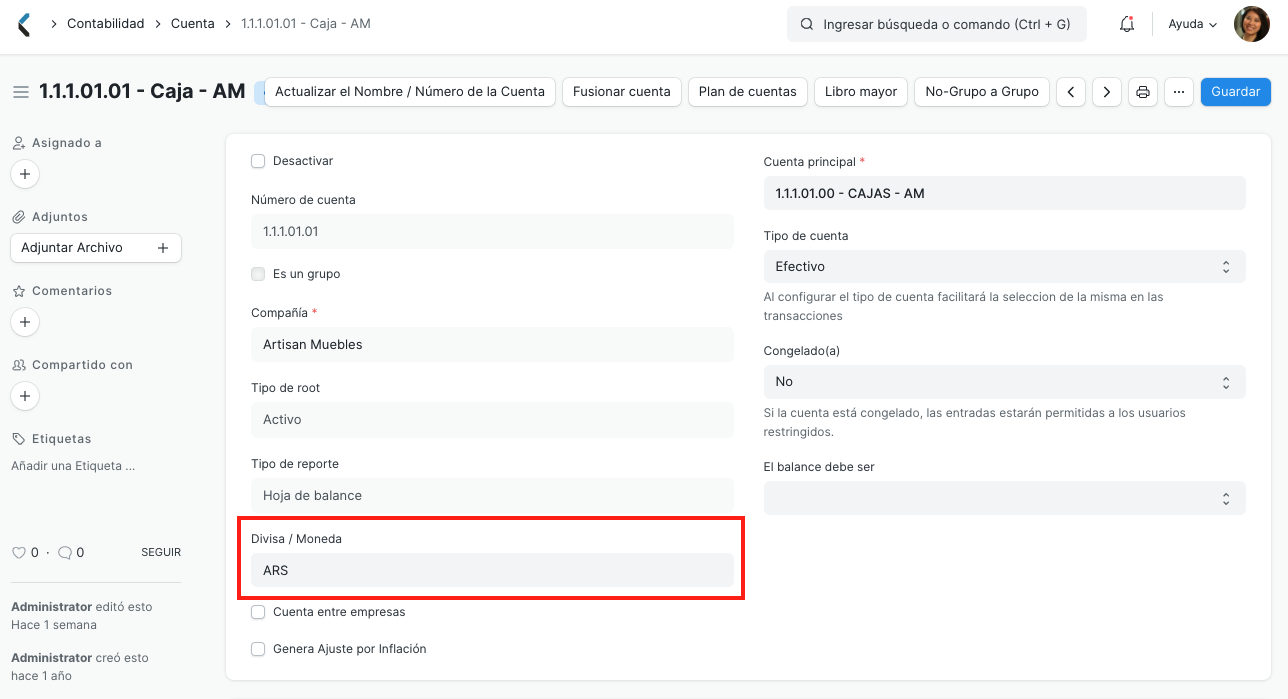1288x699 pixels.
Task: Share document with plus button
Action: click(25, 396)
